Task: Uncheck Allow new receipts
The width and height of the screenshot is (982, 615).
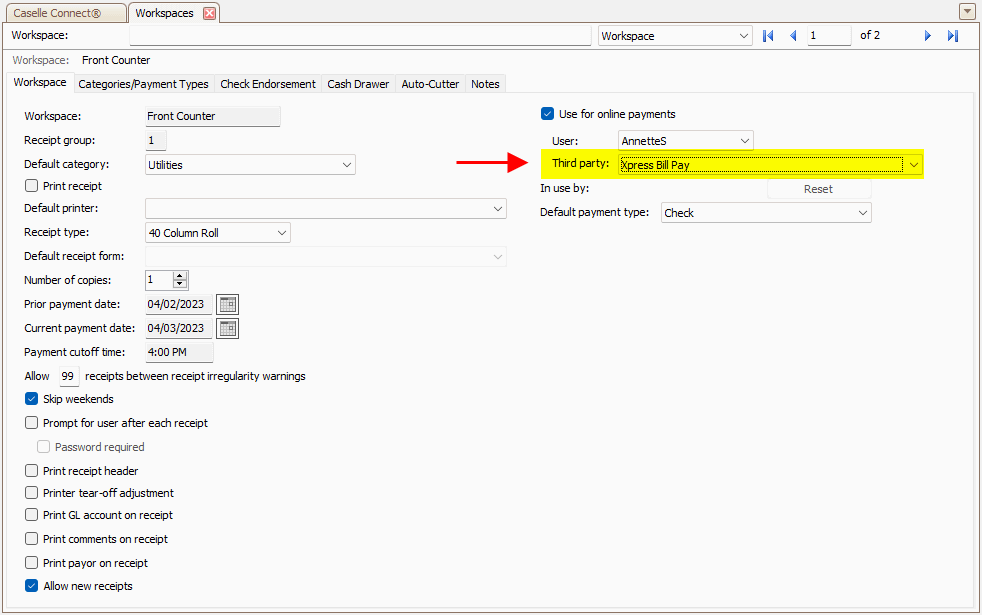Action: [31, 586]
